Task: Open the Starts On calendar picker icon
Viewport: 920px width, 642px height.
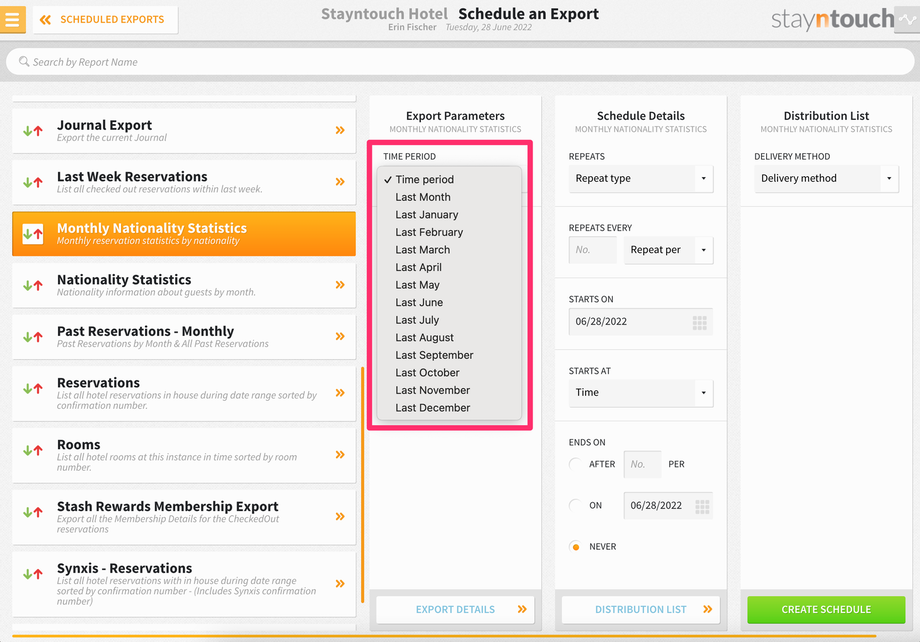Action: point(699,322)
